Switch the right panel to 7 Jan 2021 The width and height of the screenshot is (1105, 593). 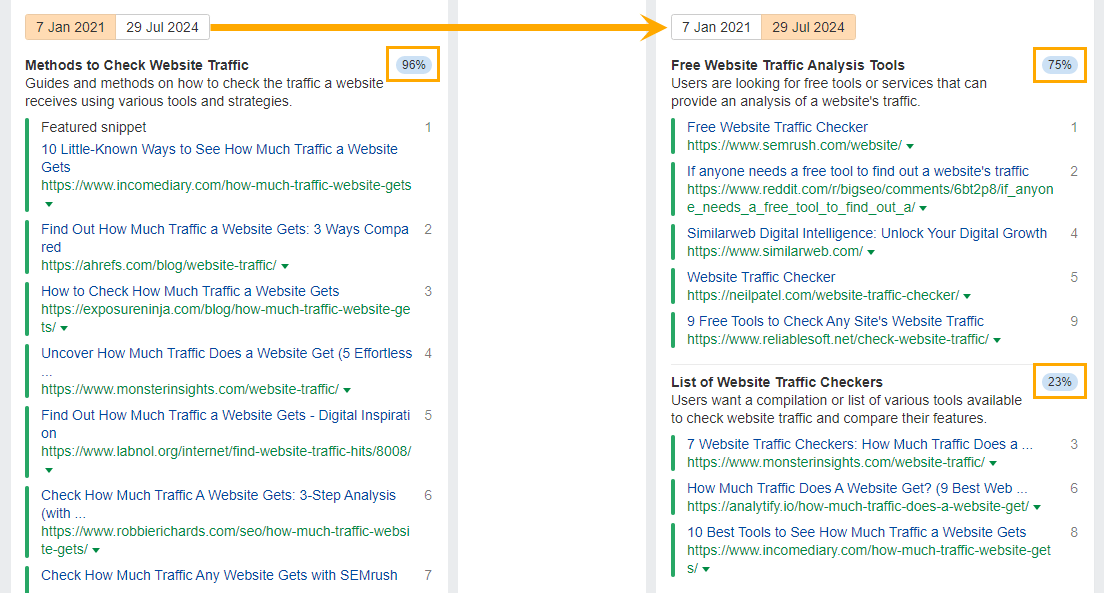(716, 27)
